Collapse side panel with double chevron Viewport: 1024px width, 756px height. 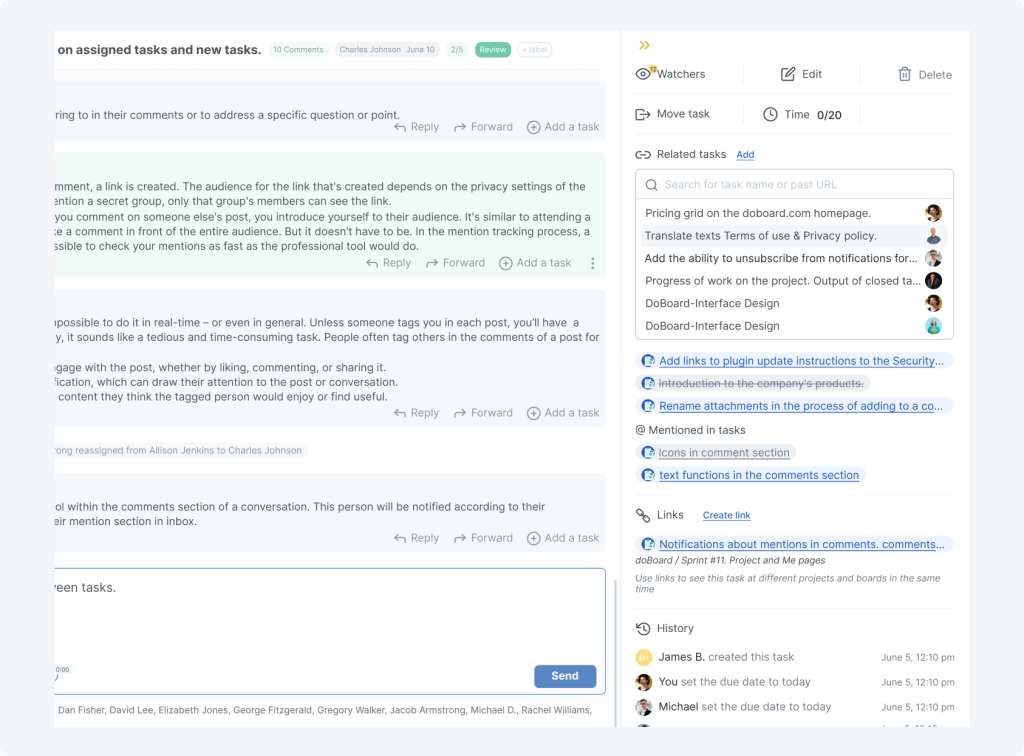[645, 45]
